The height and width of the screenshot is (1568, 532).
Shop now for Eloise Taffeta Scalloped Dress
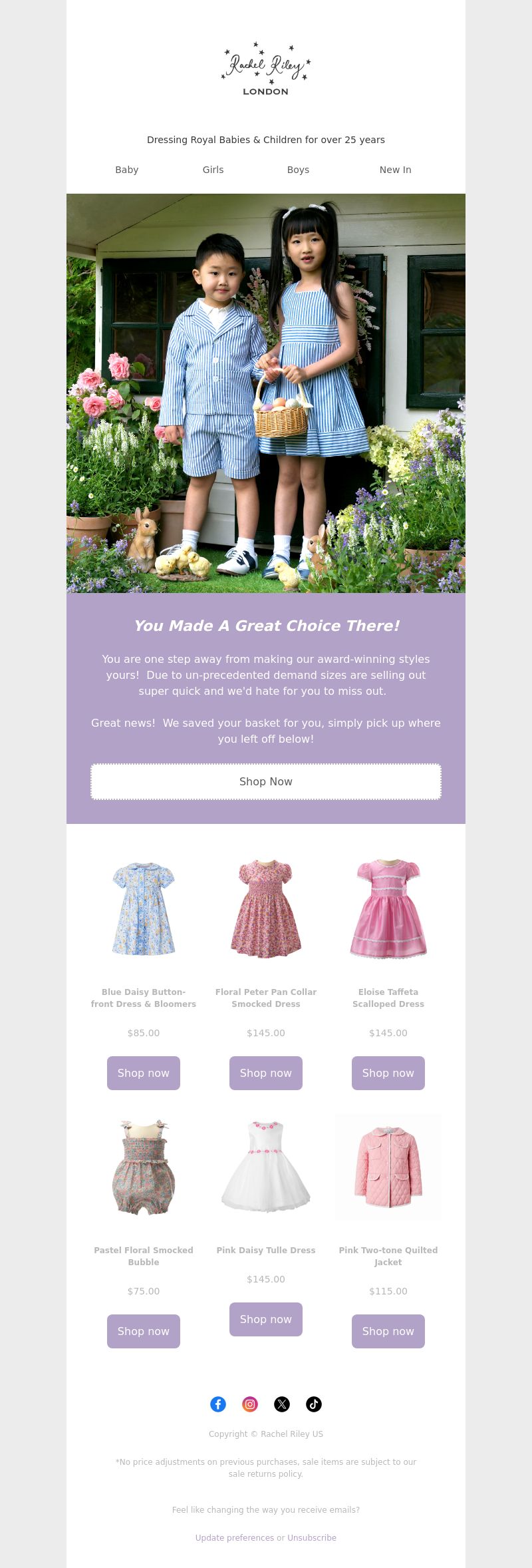pyautogui.click(x=388, y=1073)
